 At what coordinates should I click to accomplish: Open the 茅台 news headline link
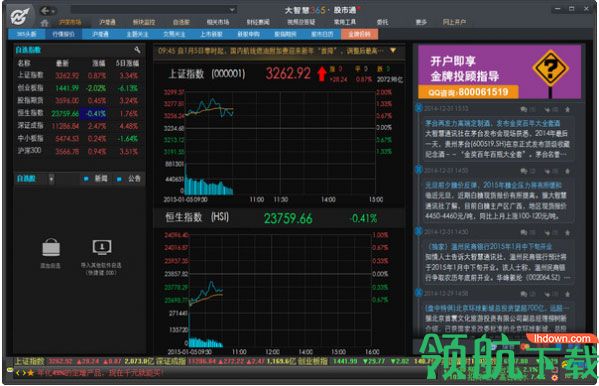[x=492, y=123]
